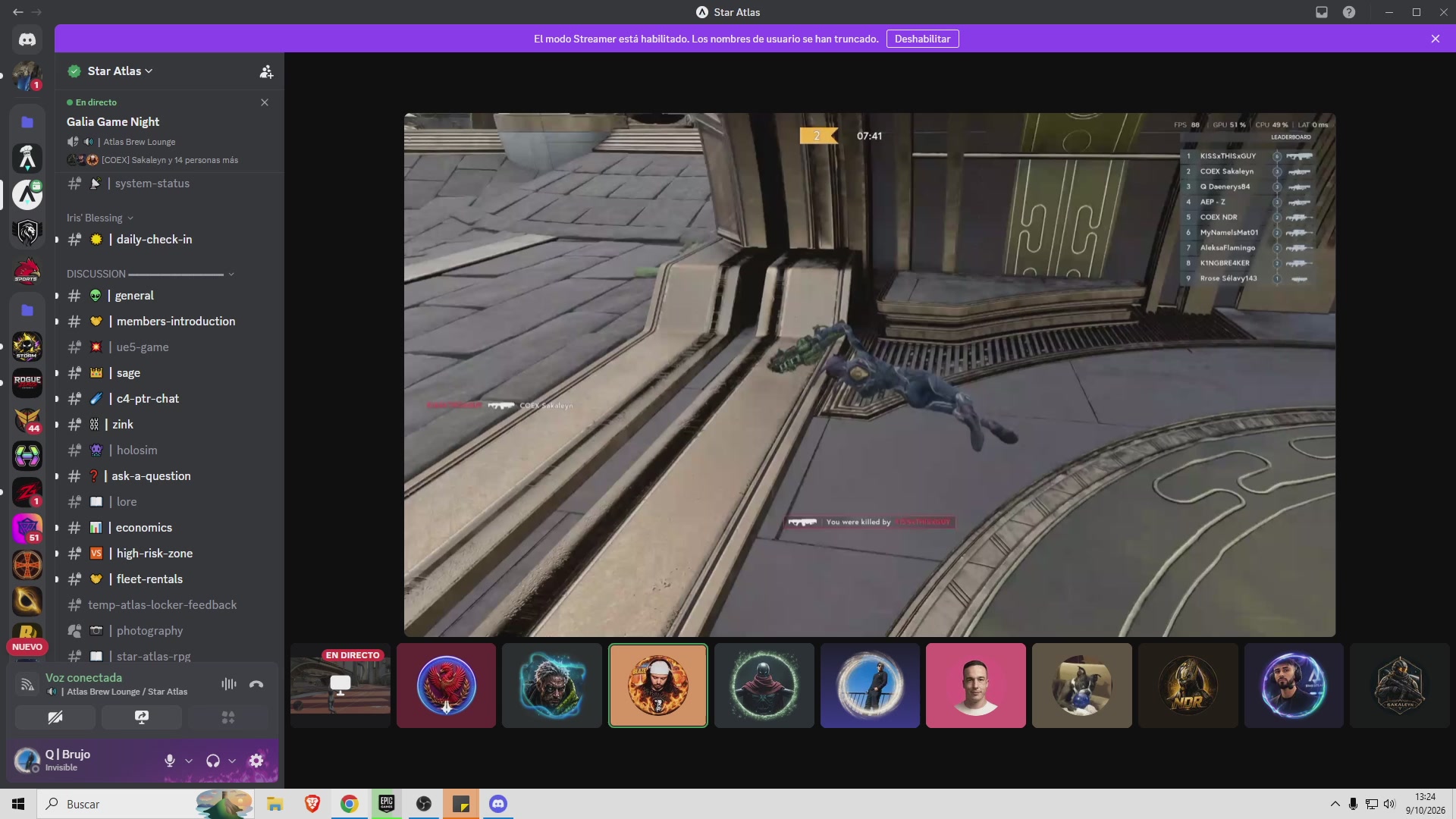The image size is (1456, 819).
Task: Open the invite members icon beside Star Atlas
Action: 266,71
